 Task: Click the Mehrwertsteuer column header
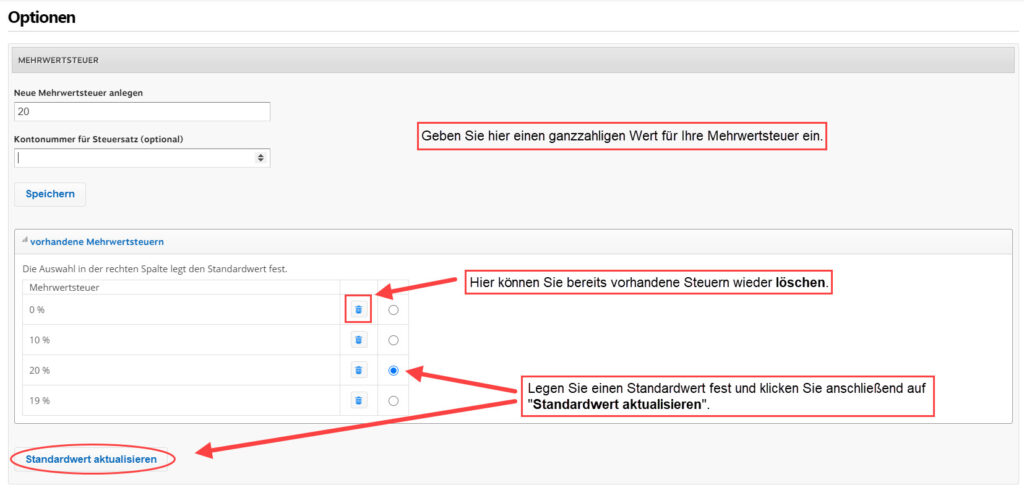point(64,287)
